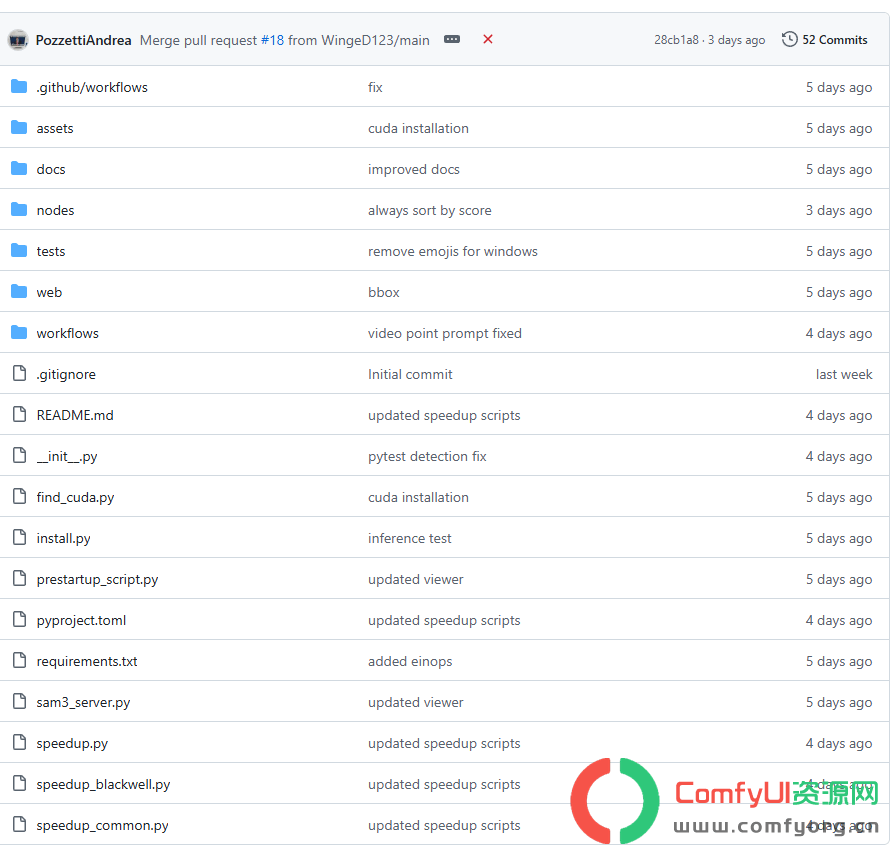Open 'video point prompt fixed' commit message
This screenshot has width=892, height=855.
pyautogui.click(x=444, y=333)
